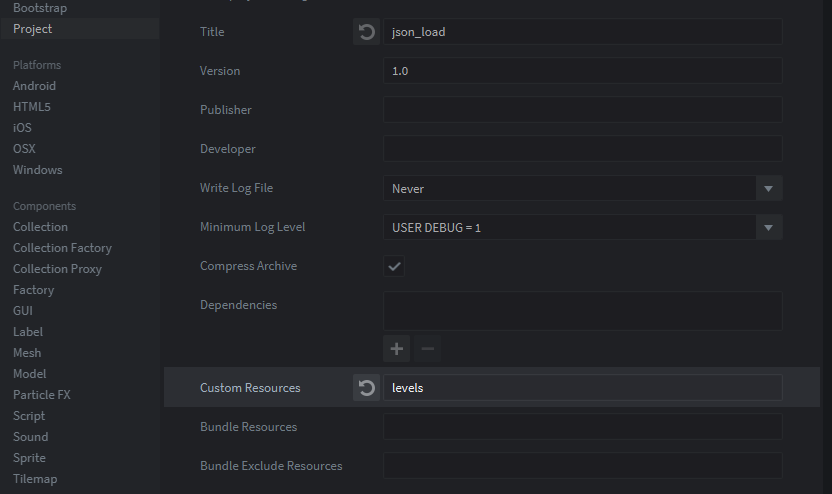Reset the Title field to default
The width and height of the screenshot is (832, 494).
[366, 32]
